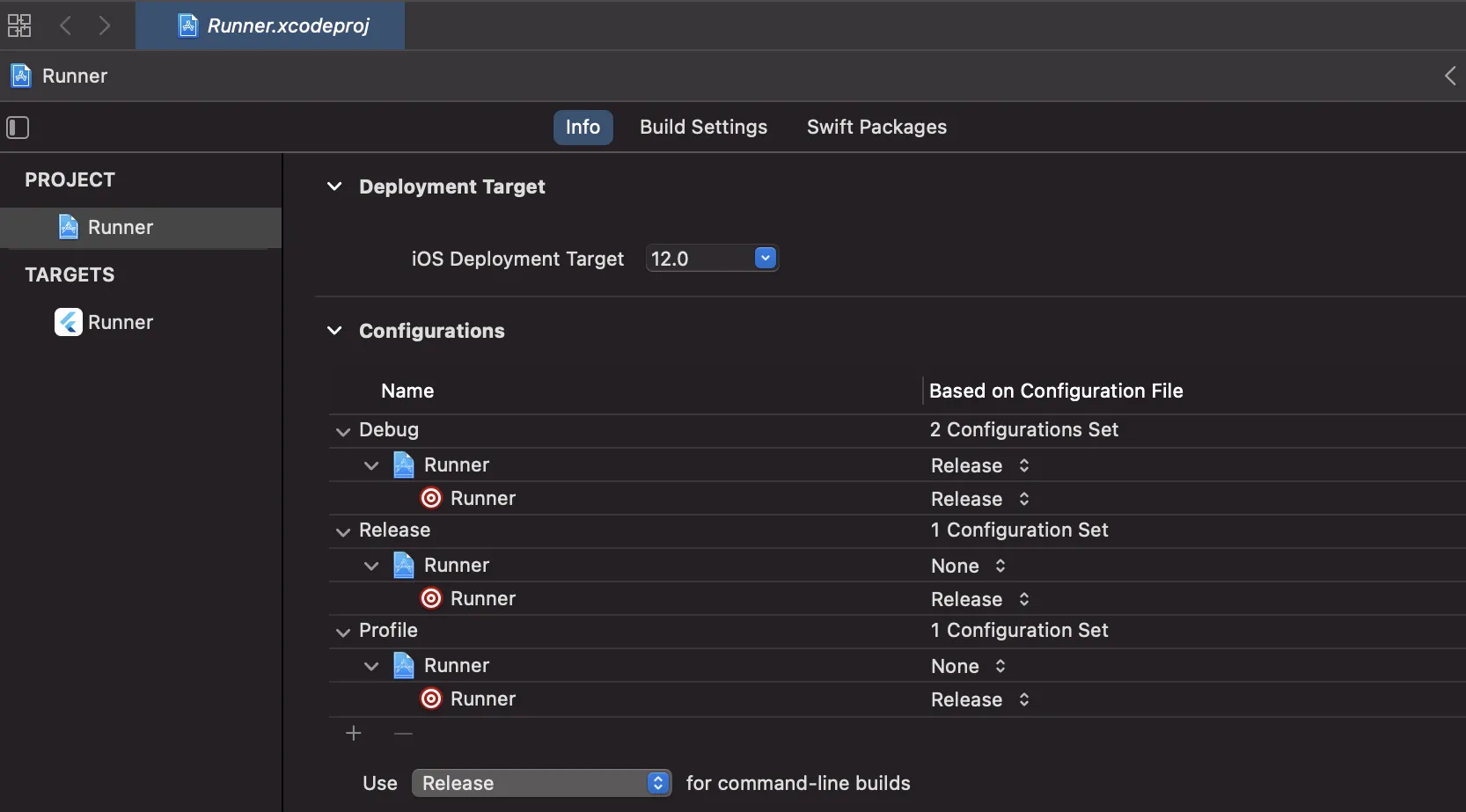Open the iOS Deployment Target dropdown
The height and width of the screenshot is (812, 1466).
pos(766,259)
